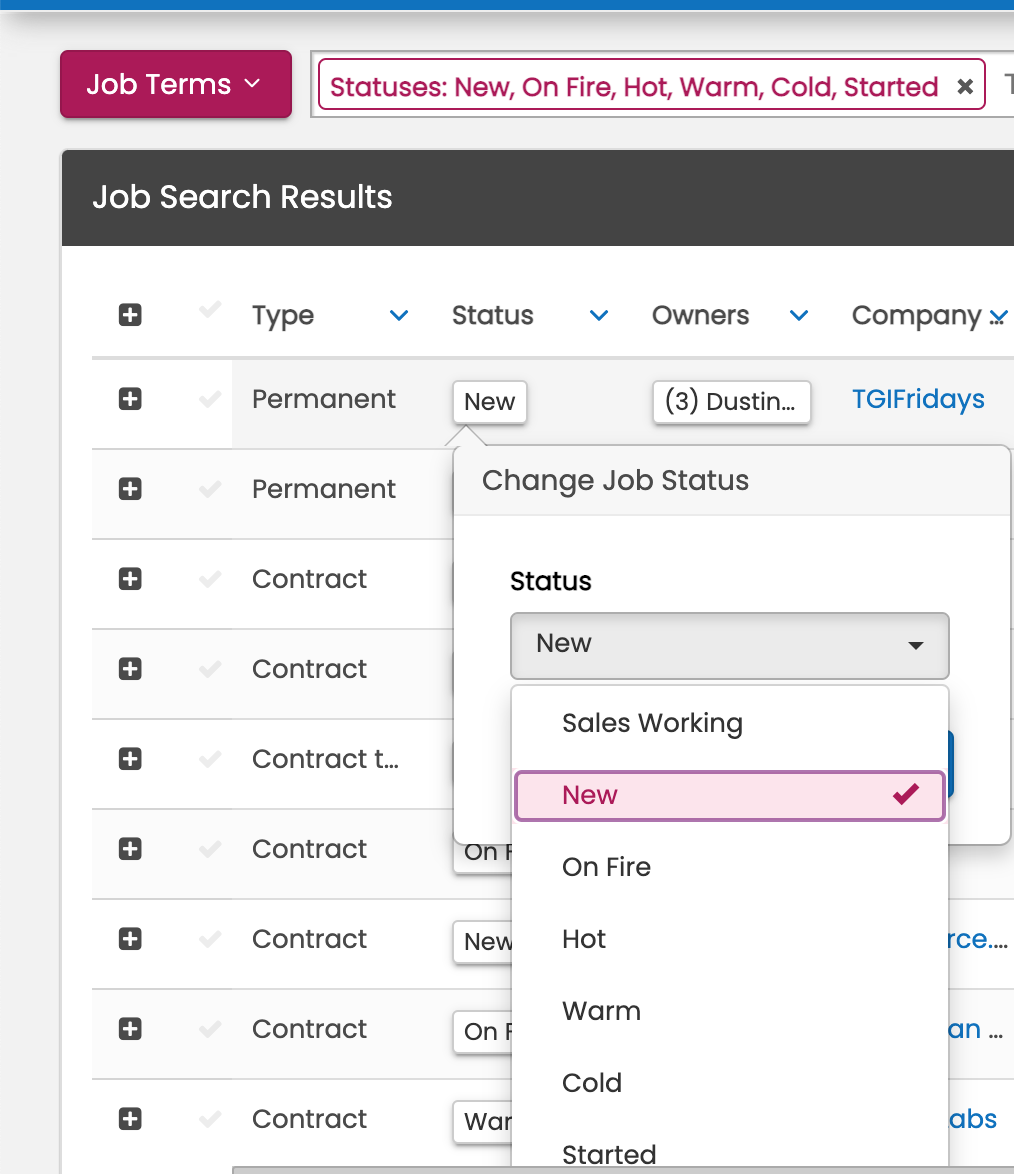
Task: Expand the Contract row showing On Fire status
Action: coord(129,849)
